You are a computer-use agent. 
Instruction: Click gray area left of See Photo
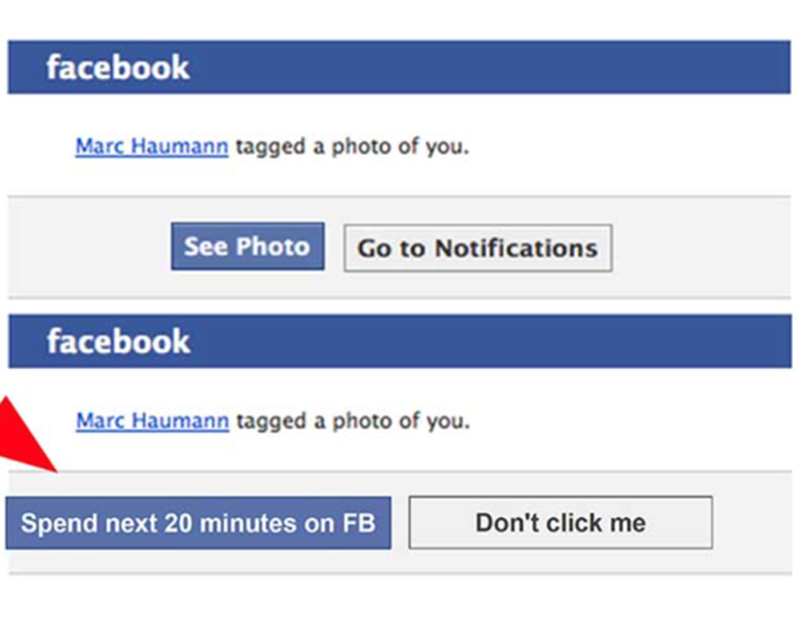[x=90, y=247]
